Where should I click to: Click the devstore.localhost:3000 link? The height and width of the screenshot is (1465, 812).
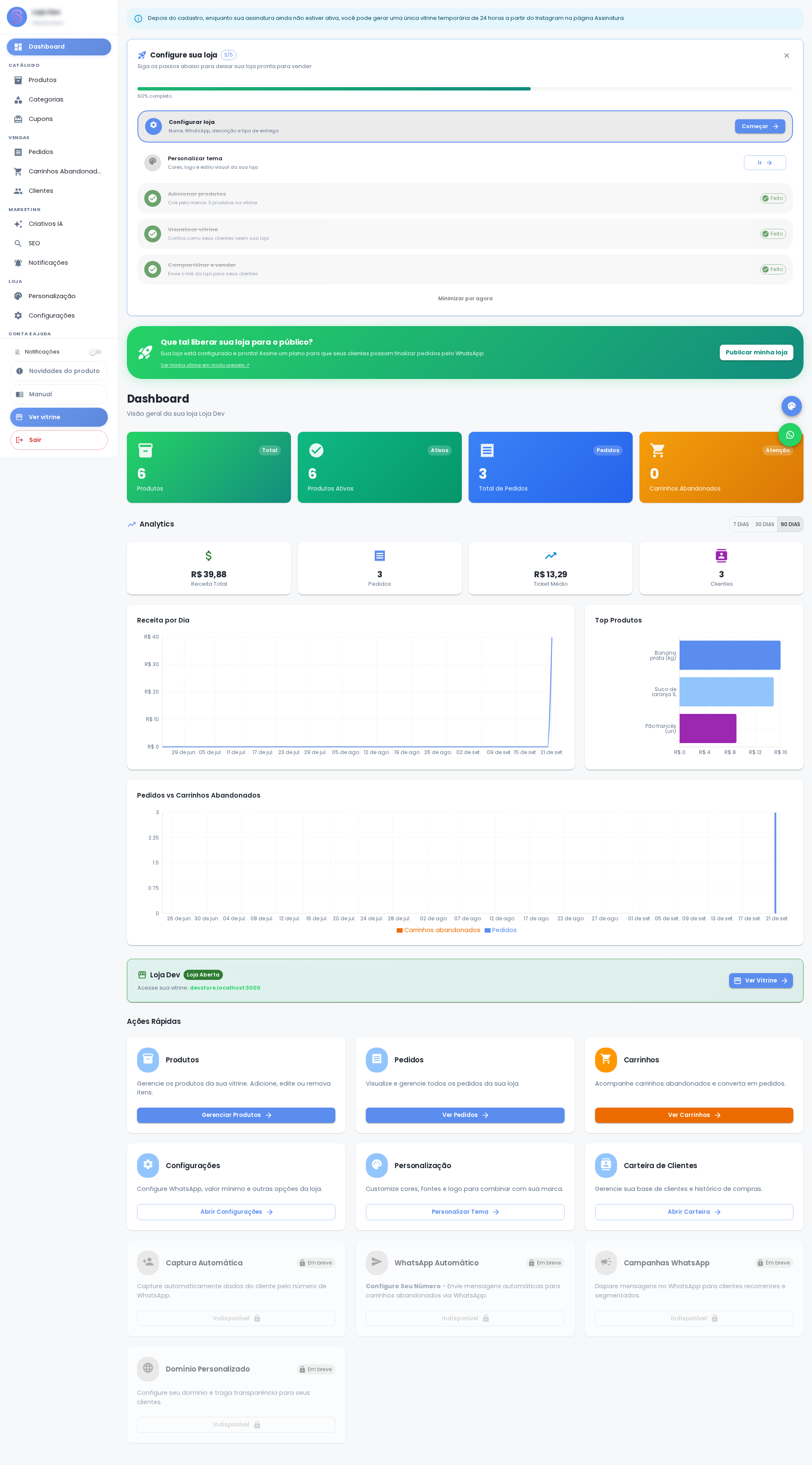(225, 988)
